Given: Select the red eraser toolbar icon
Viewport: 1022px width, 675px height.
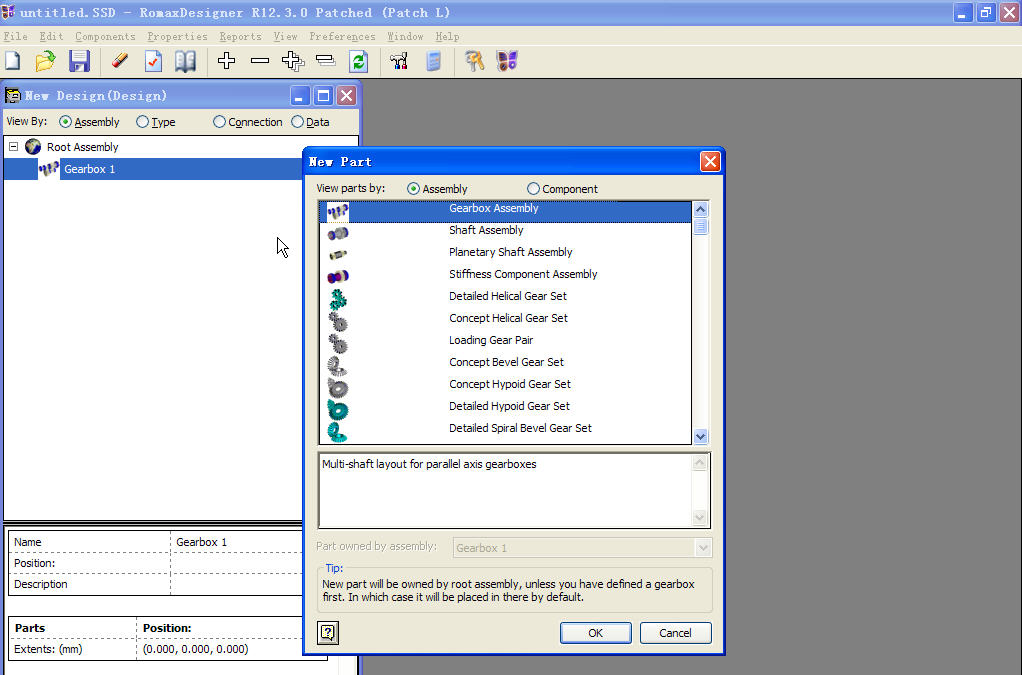Looking at the screenshot, I should coord(120,61).
